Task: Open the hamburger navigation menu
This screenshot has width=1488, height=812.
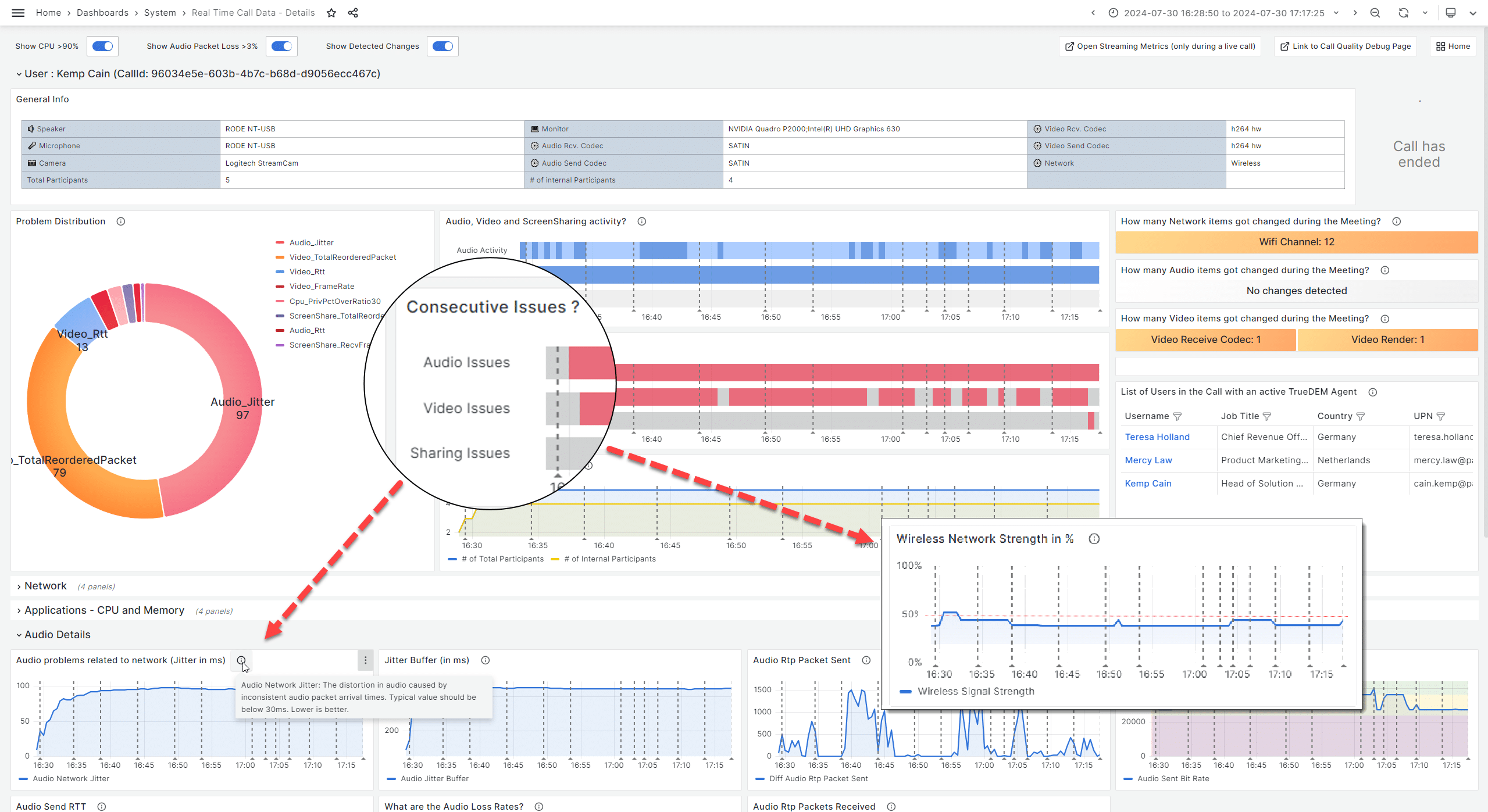Action: tap(18, 13)
